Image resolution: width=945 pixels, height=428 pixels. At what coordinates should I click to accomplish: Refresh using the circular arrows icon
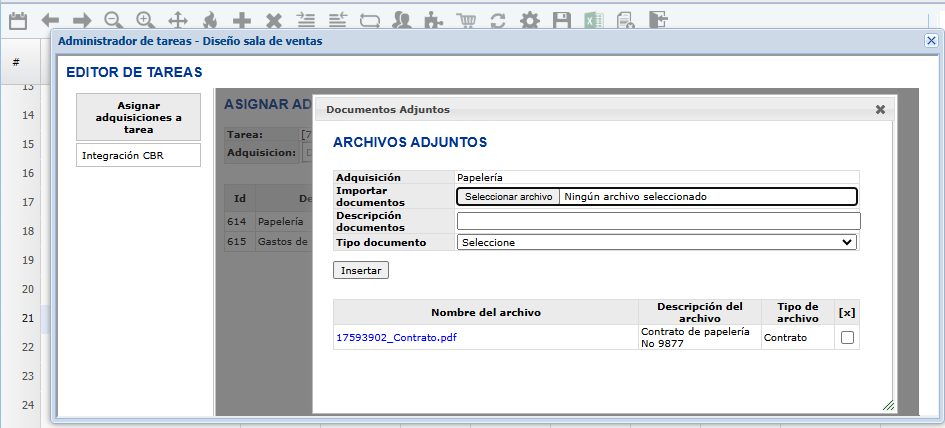coord(497,21)
